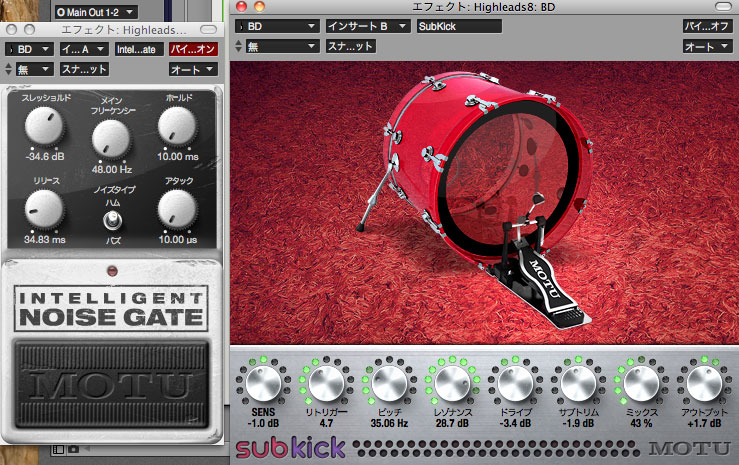This screenshot has width=739, height=465.
Task: Step presets with arrows in Noise Gate window
Action: (x=8, y=69)
